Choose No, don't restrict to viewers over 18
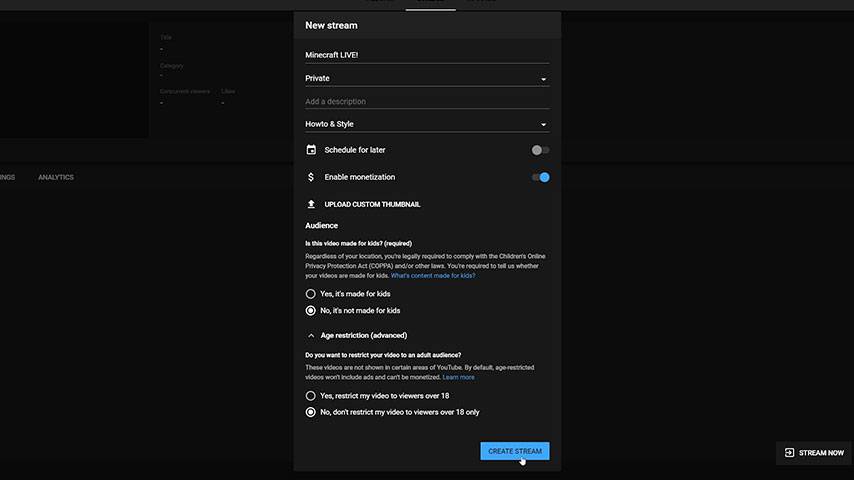Image resolution: width=854 pixels, height=480 pixels. 310,412
